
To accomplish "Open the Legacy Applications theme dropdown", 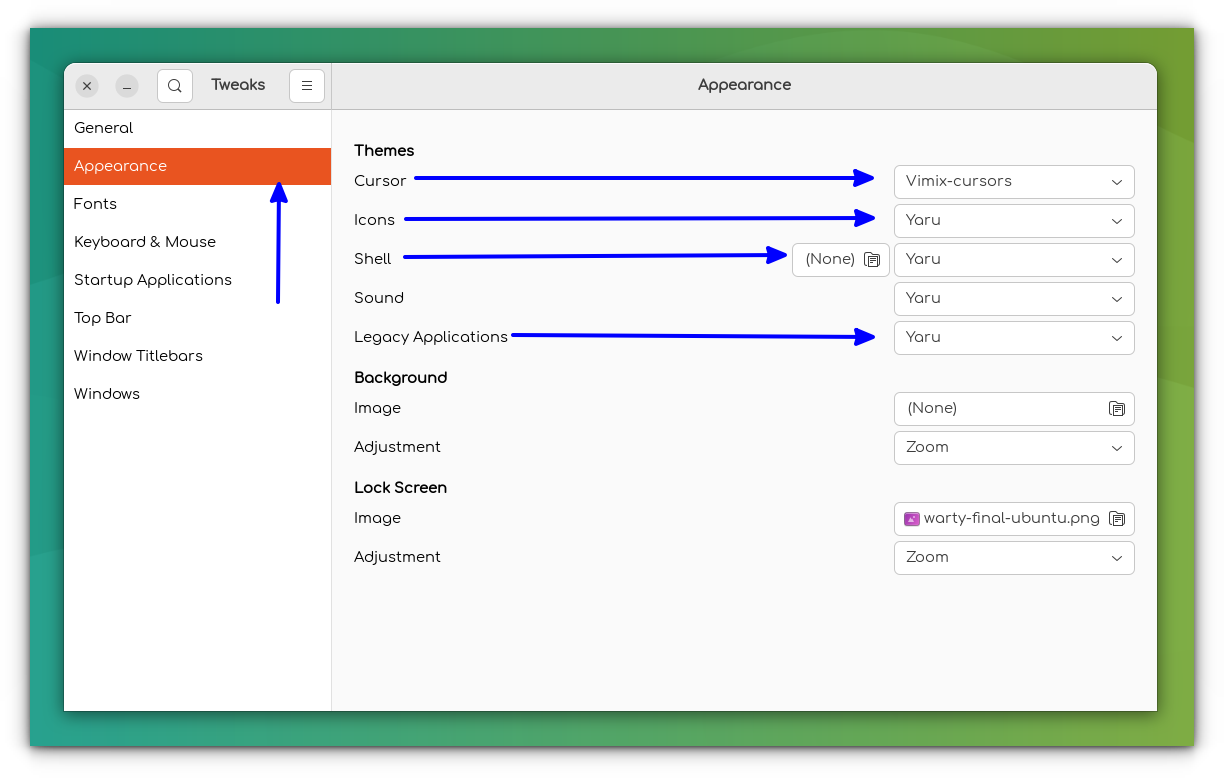I will pos(1013,337).
